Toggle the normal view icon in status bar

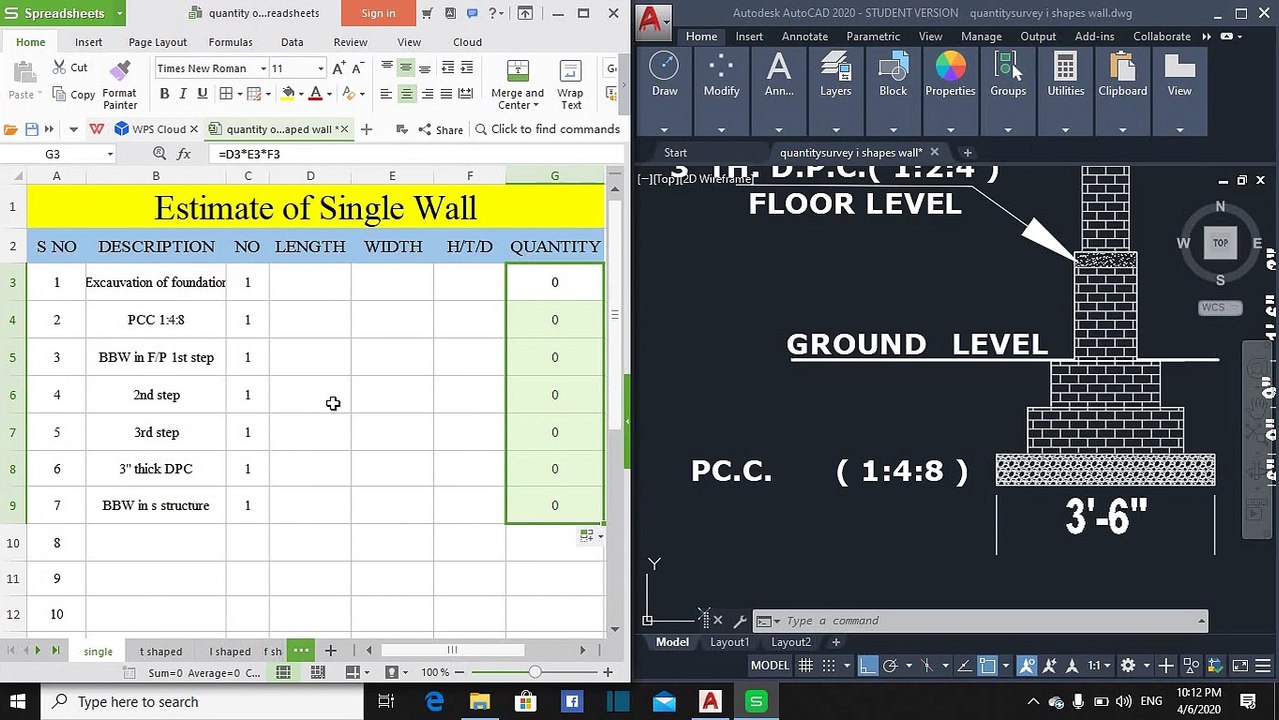coord(284,673)
